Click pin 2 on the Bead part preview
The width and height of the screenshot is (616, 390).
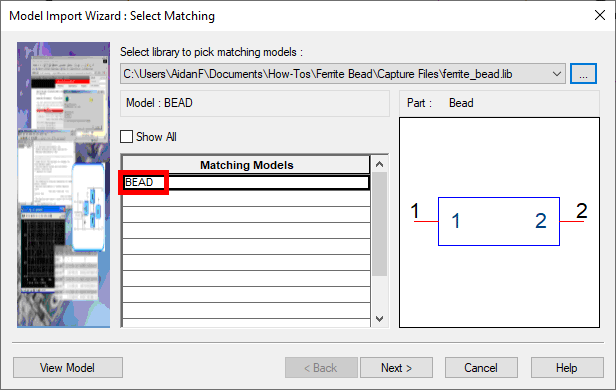[x=572, y=222]
